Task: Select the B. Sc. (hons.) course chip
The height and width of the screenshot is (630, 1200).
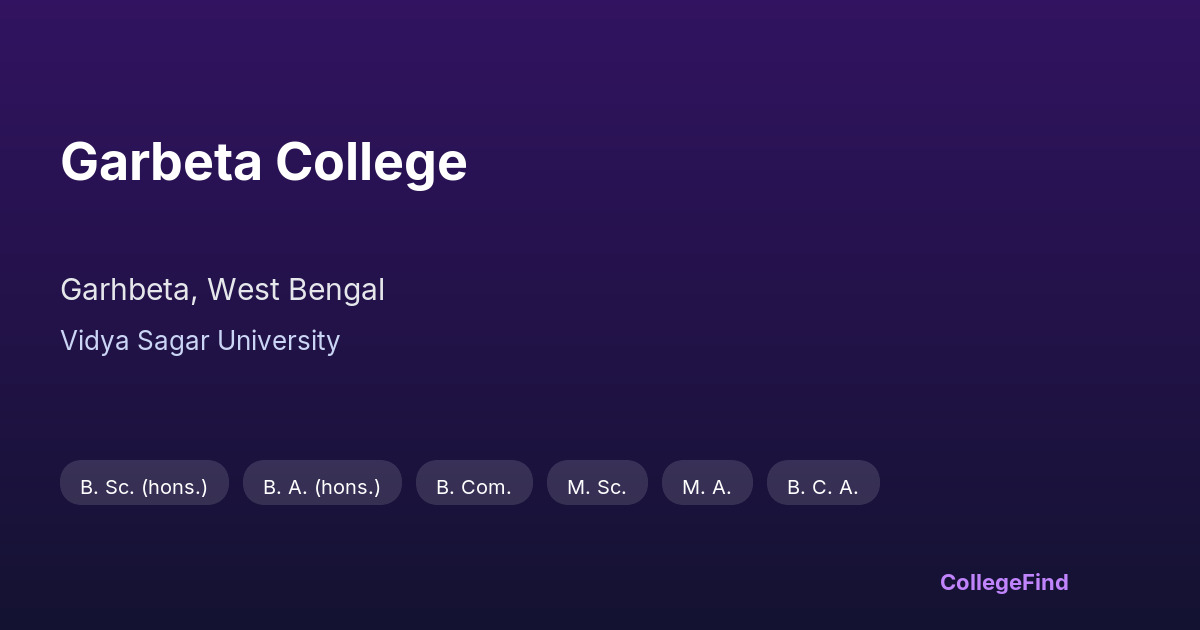Action: (x=144, y=487)
